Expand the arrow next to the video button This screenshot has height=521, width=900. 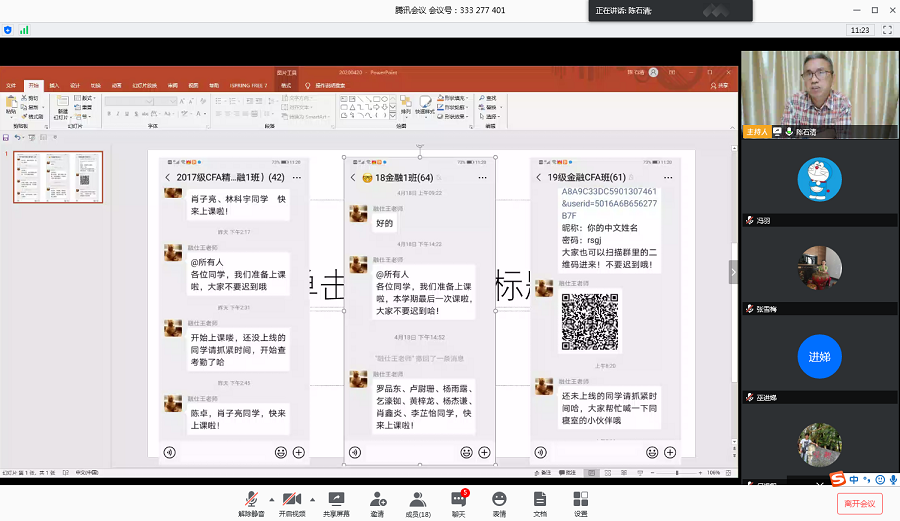(x=312, y=498)
